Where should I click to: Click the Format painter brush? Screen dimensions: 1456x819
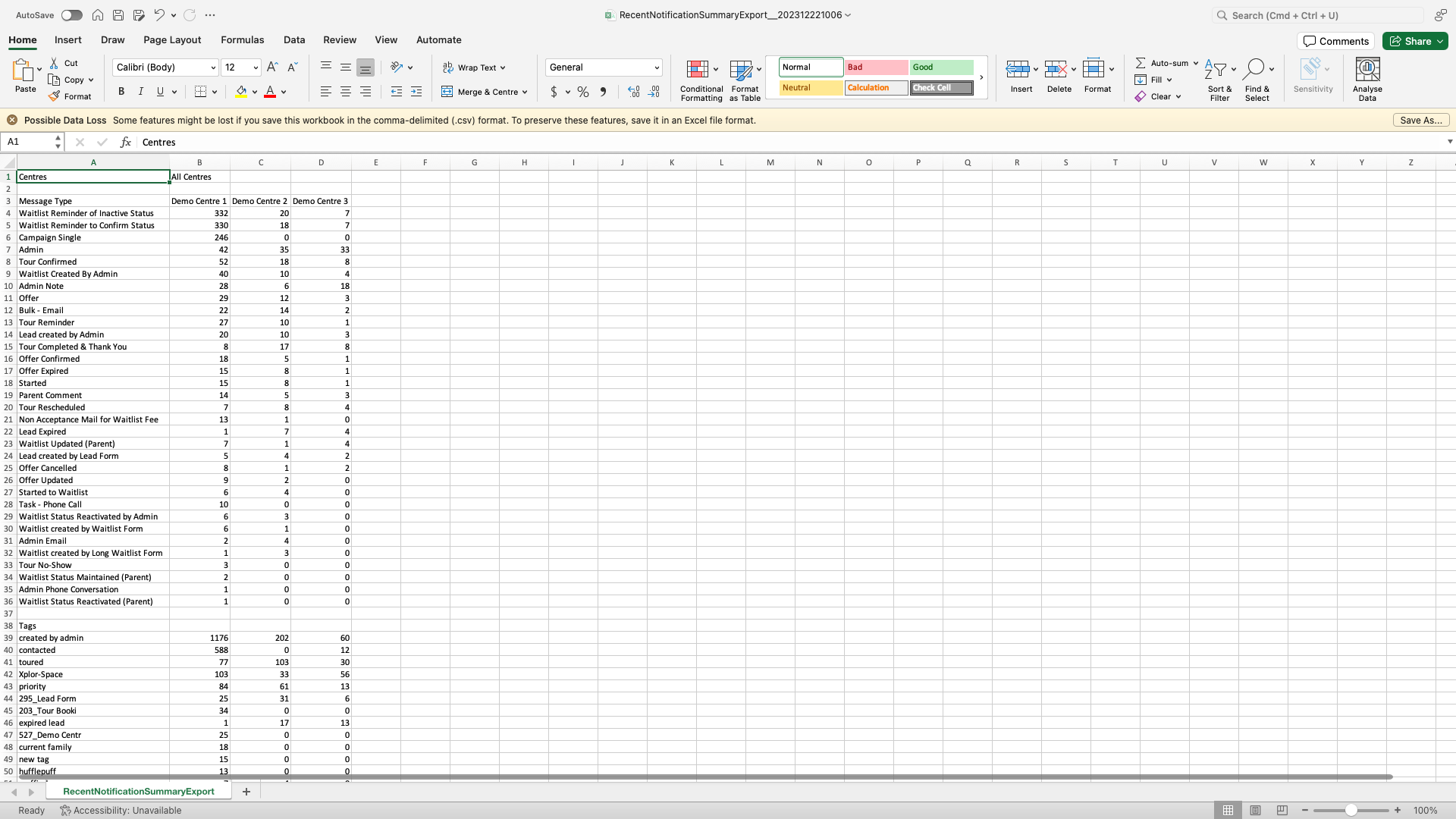point(54,96)
